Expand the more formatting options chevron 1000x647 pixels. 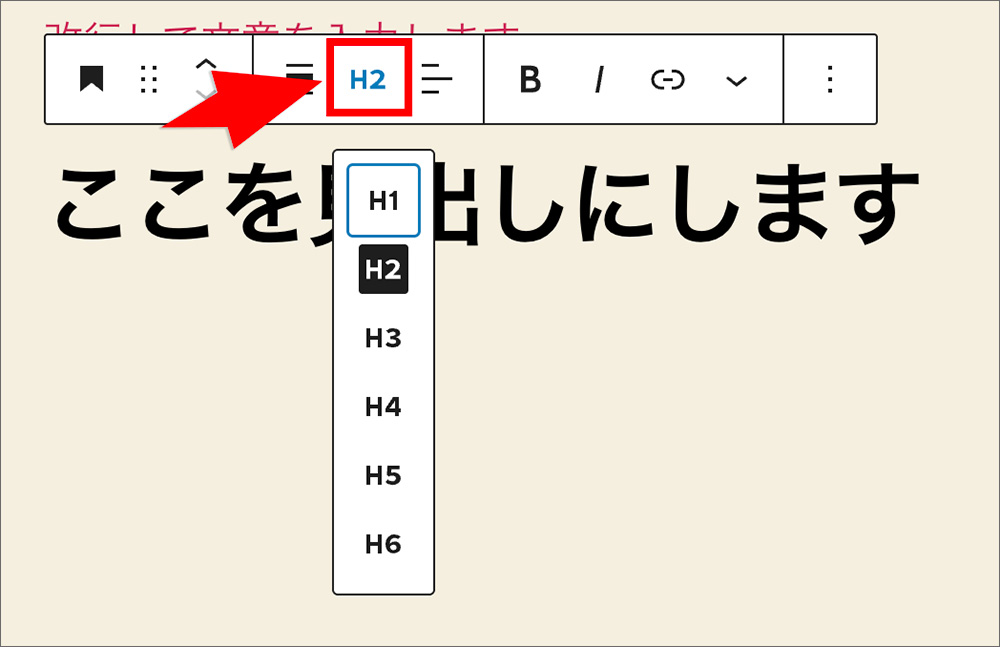(x=736, y=80)
